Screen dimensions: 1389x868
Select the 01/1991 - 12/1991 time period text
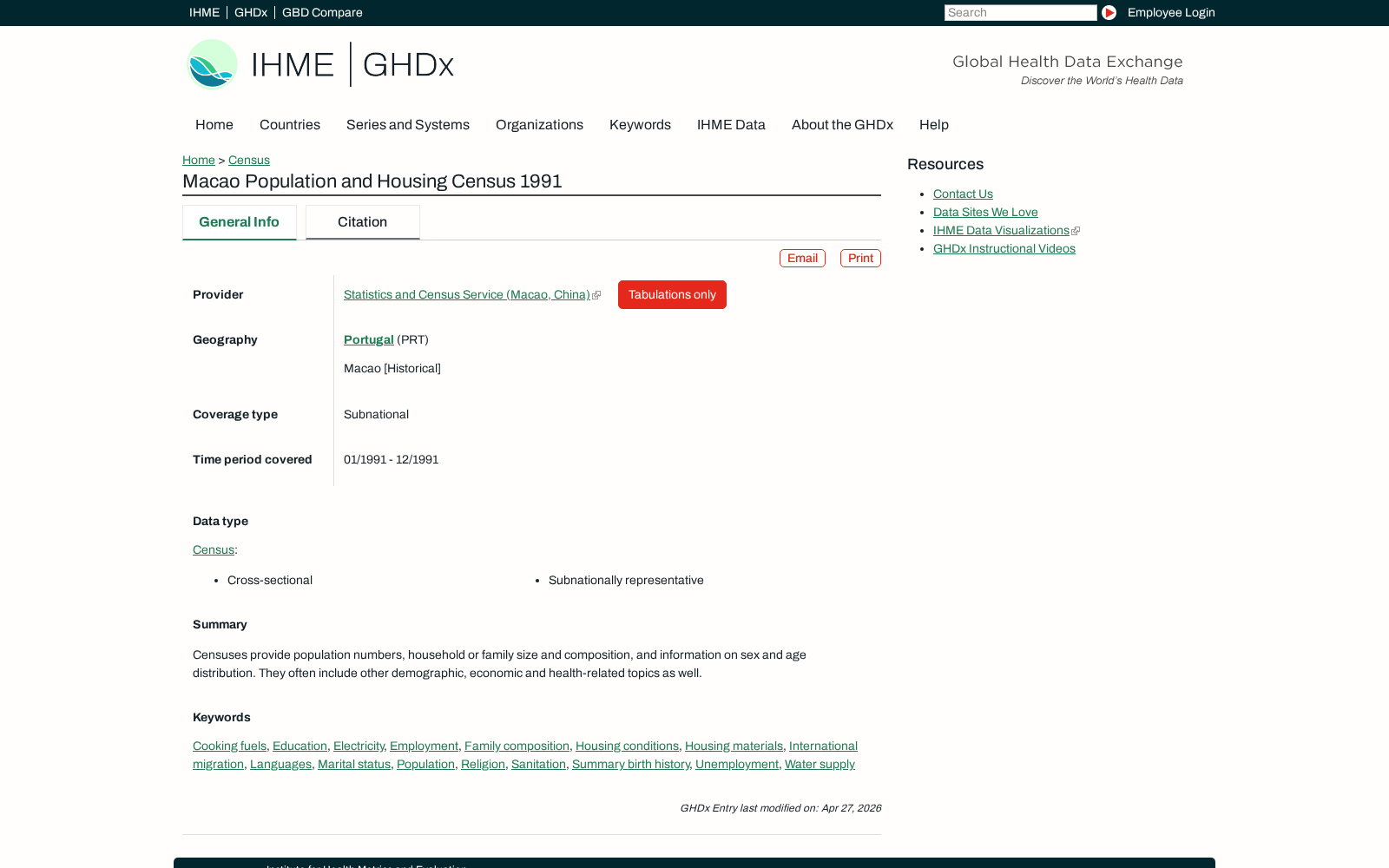[x=392, y=460]
